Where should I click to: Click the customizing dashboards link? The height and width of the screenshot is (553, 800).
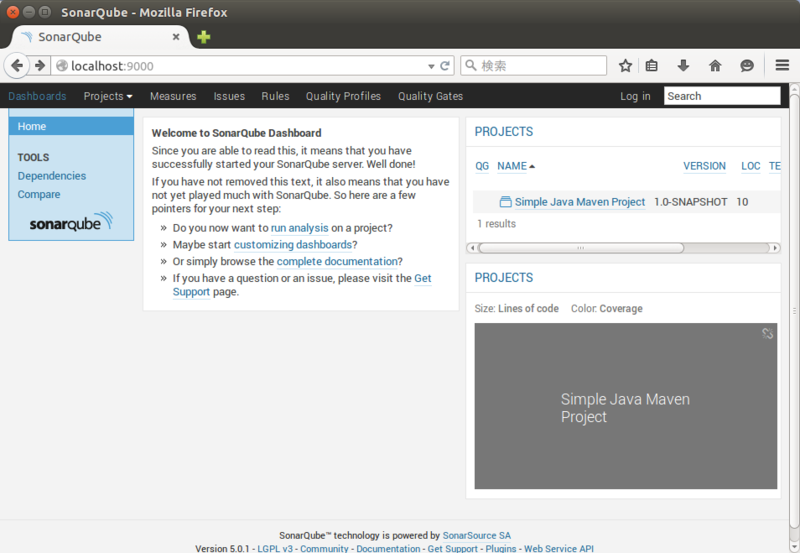[x=293, y=245]
